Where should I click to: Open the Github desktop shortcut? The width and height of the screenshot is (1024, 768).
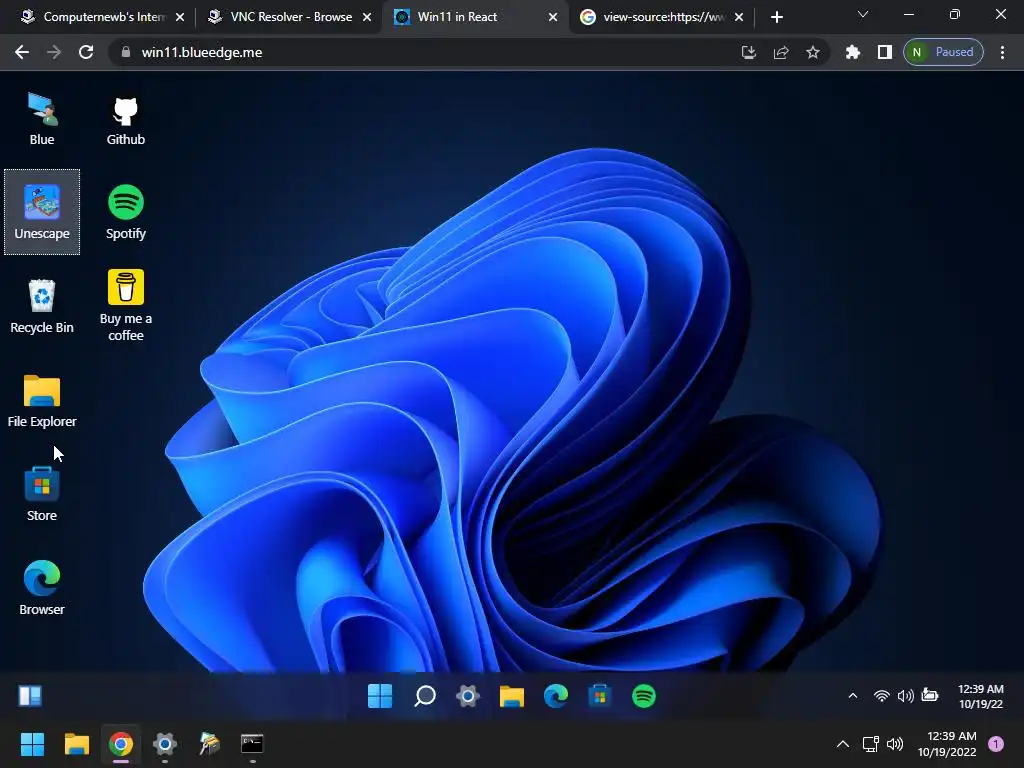pos(125,119)
